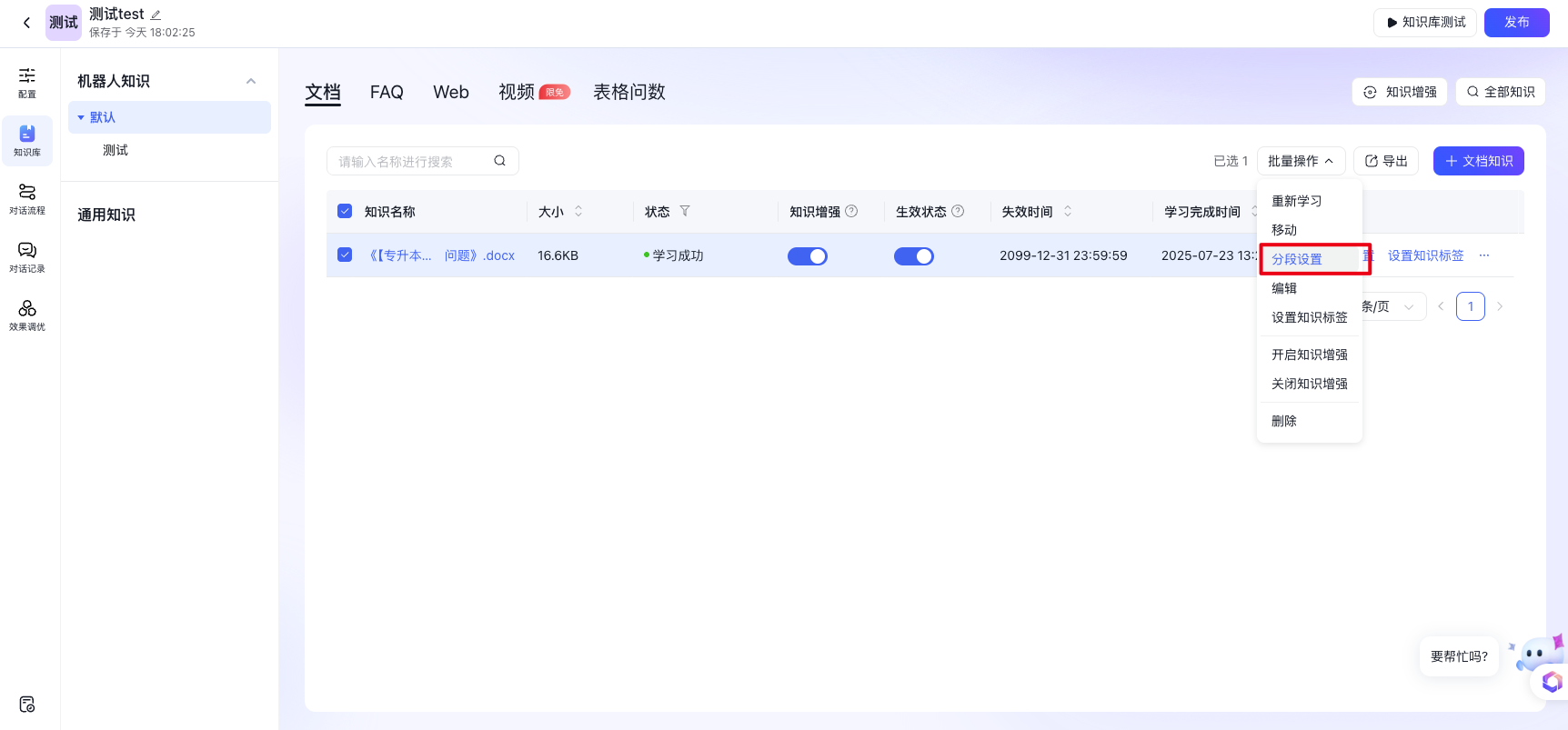This screenshot has width=1568, height=730.
Task: Open the 对话记录 sidebar icon
Action: tap(27, 256)
